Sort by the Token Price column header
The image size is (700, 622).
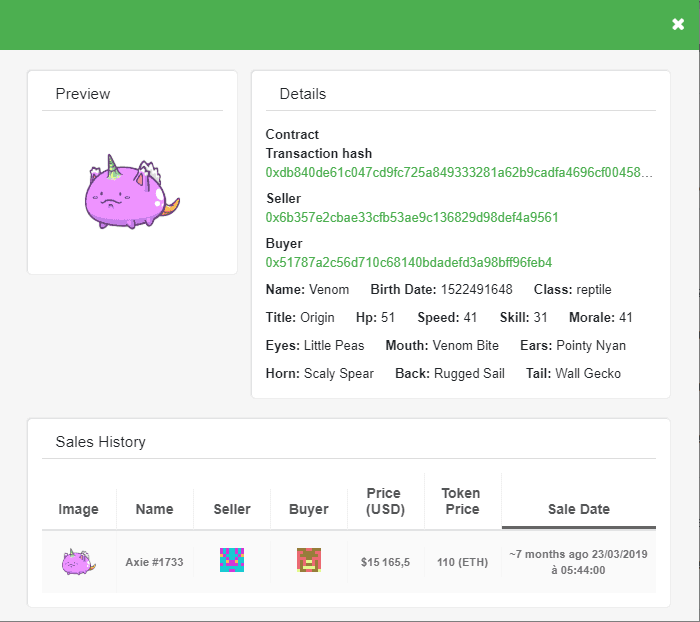coord(460,501)
